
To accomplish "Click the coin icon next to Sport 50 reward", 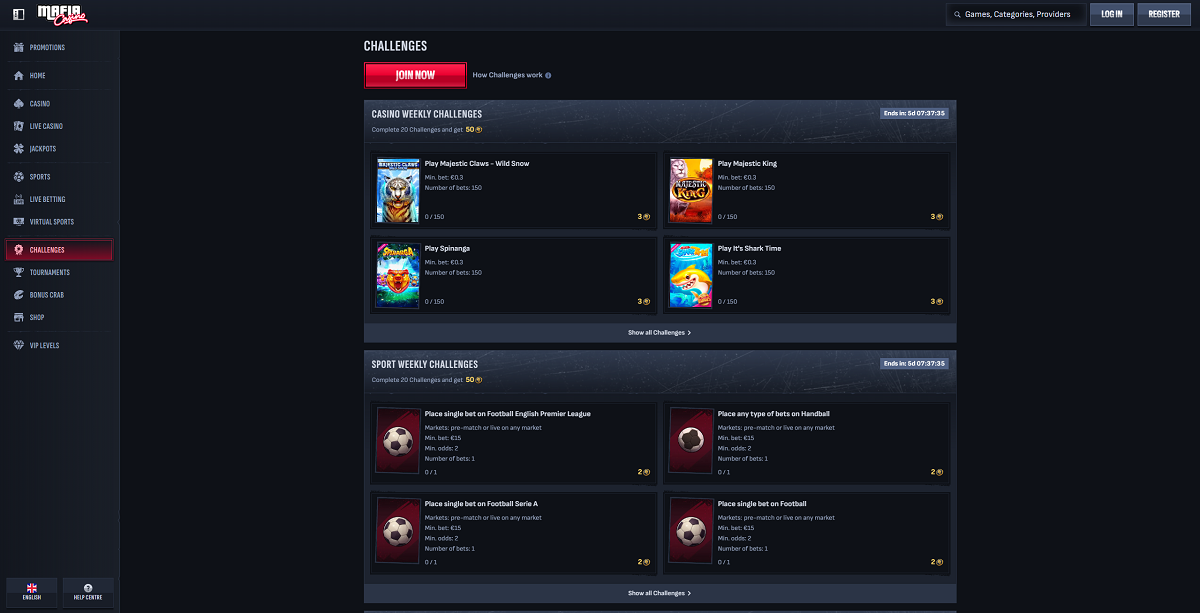I will (479, 379).
